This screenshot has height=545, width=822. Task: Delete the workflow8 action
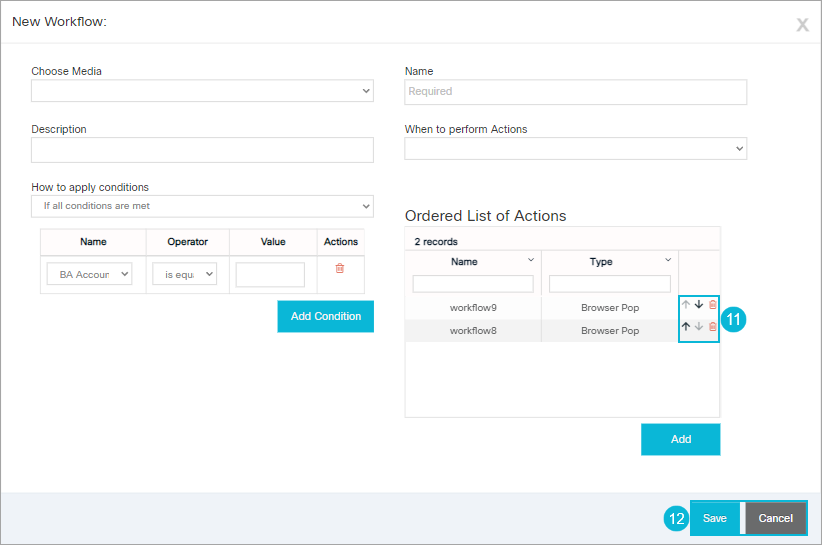click(x=712, y=327)
